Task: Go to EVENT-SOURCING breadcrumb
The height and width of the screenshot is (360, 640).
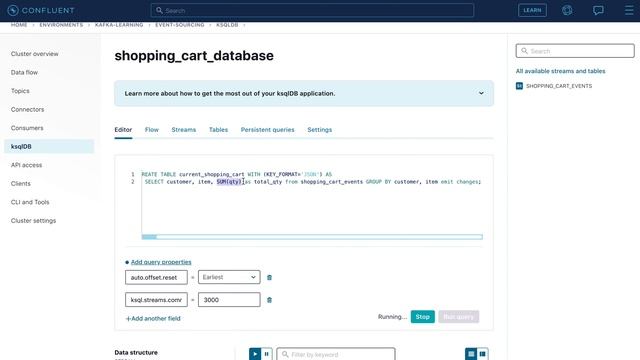Action: coord(180,25)
